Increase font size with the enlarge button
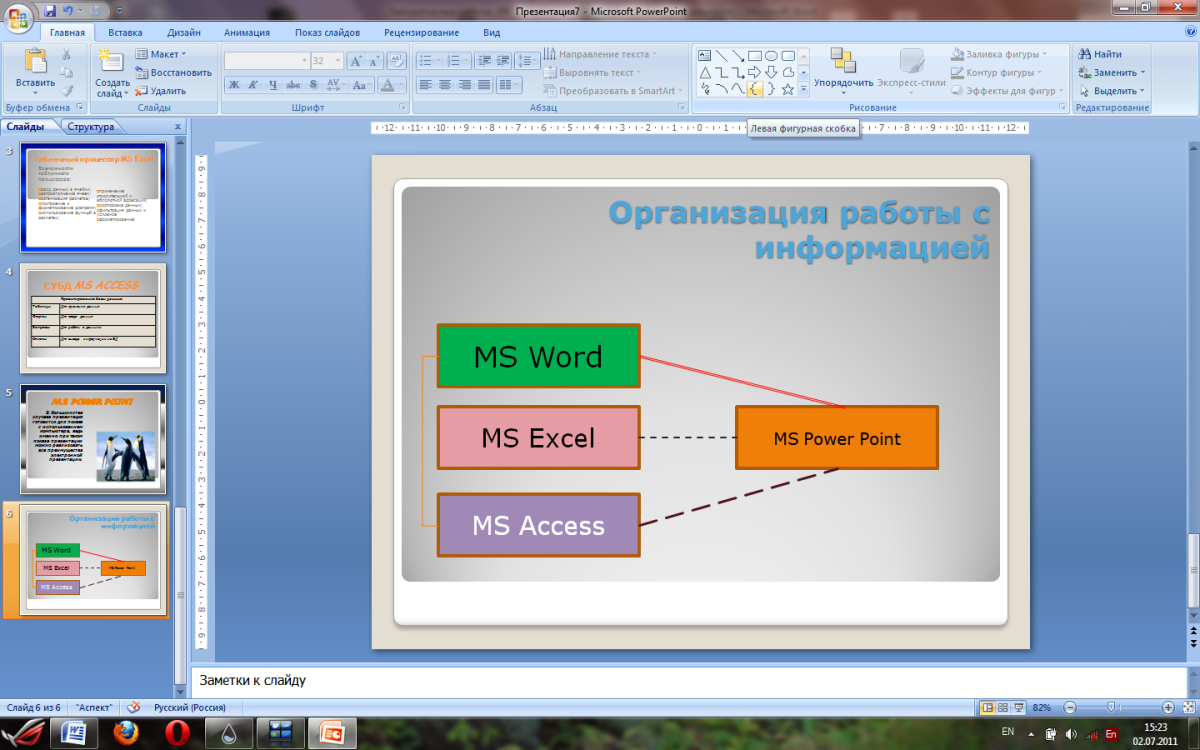Screen dimensions: 1200x750 click(x=354, y=61)
